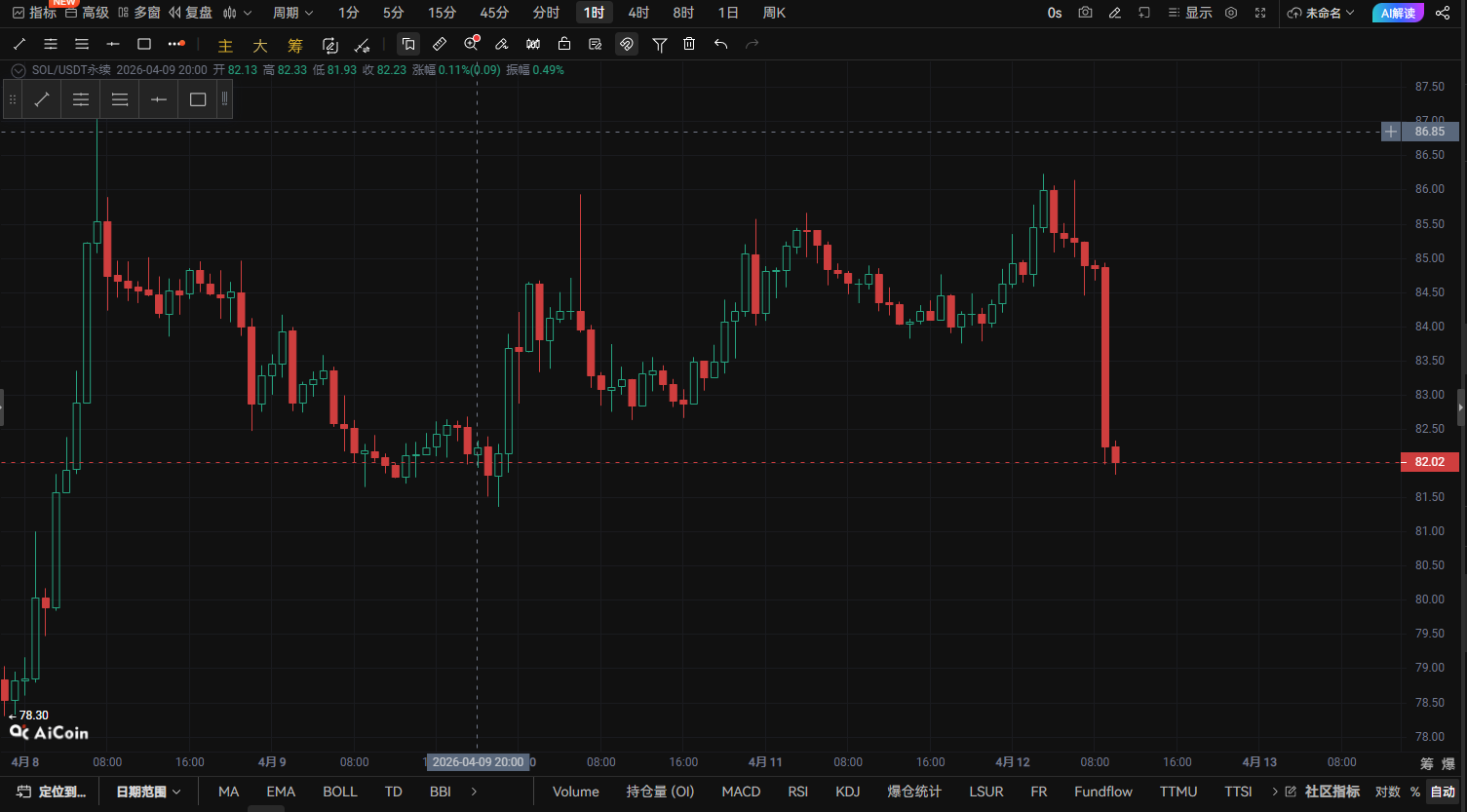This screenshot has width=1467, height=812.
Task: Click the add note icon beside pencil
Action: [x=1144, y=13]
